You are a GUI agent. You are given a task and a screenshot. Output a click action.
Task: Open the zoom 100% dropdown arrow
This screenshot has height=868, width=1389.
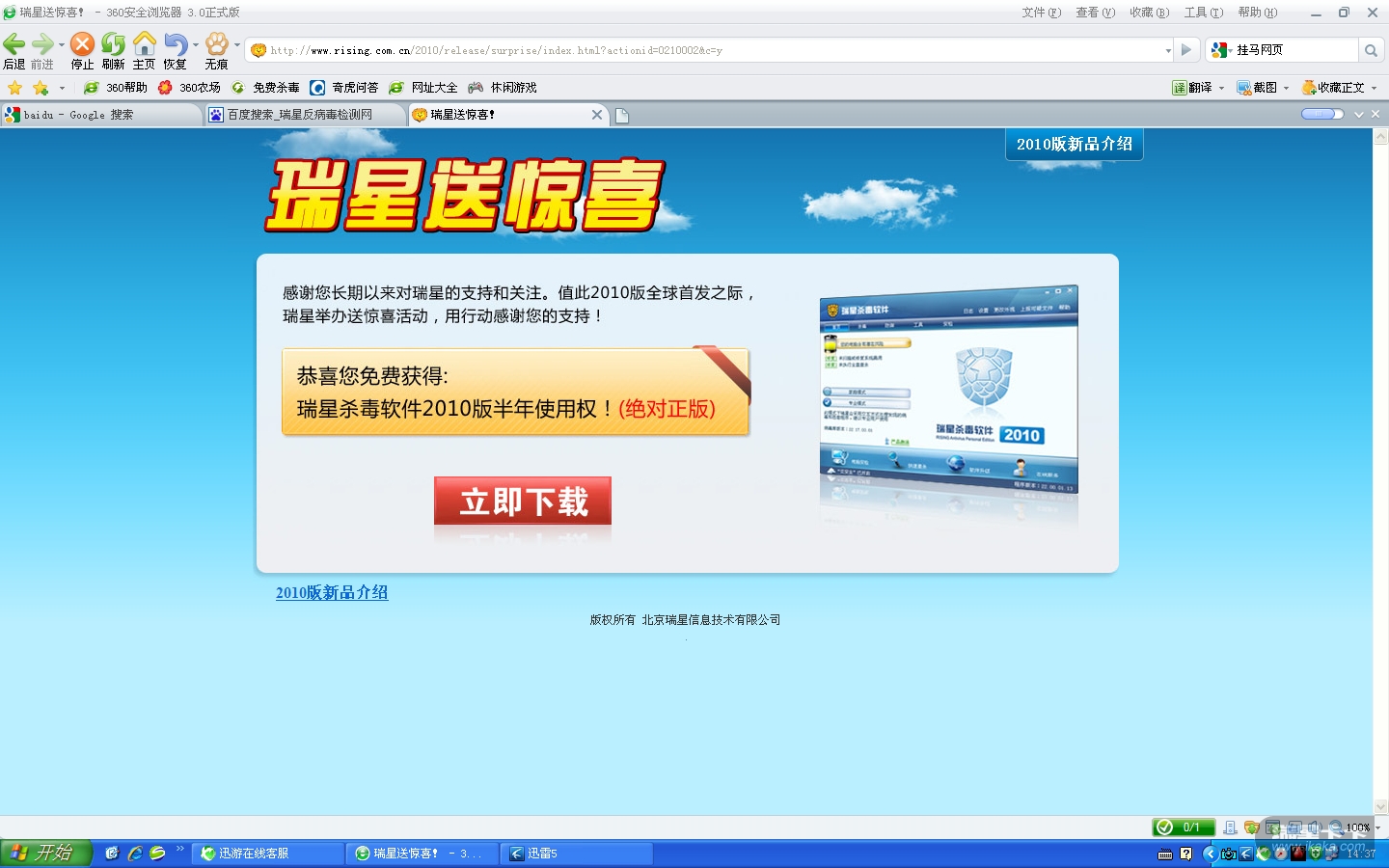click(1377, 827)
